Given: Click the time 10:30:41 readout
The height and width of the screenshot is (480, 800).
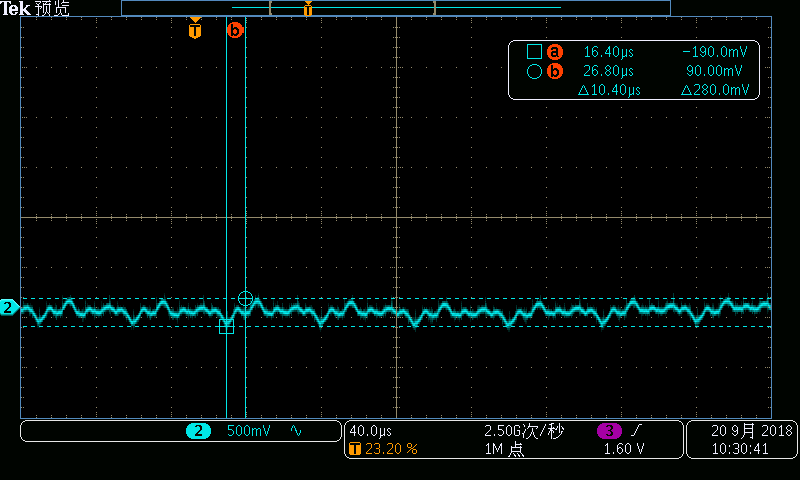Looking at the screenshot, I should [740, 449].
